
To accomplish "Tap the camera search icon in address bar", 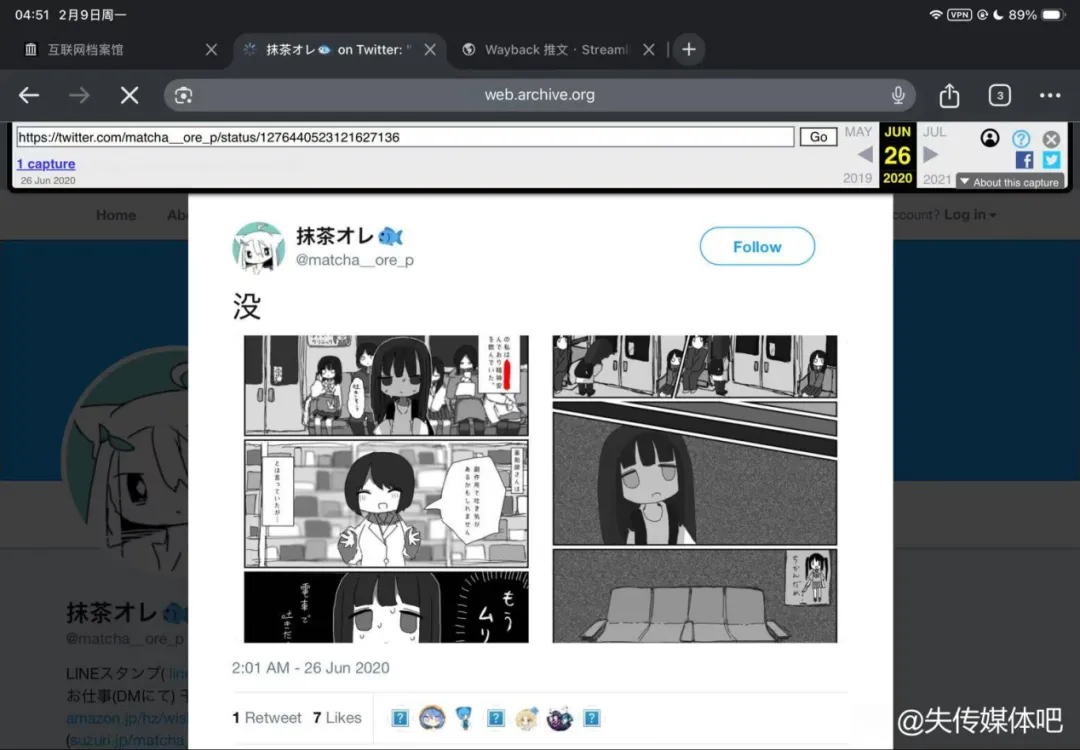I will pos(183,95).
